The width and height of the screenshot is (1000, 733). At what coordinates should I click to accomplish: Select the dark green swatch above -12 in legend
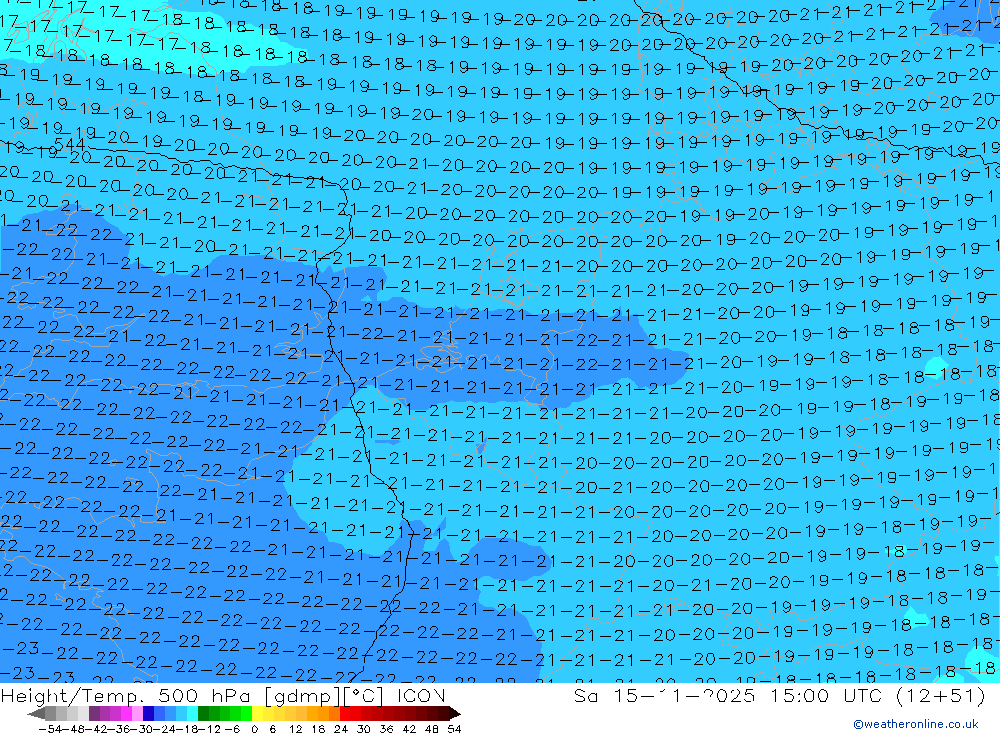203,713
